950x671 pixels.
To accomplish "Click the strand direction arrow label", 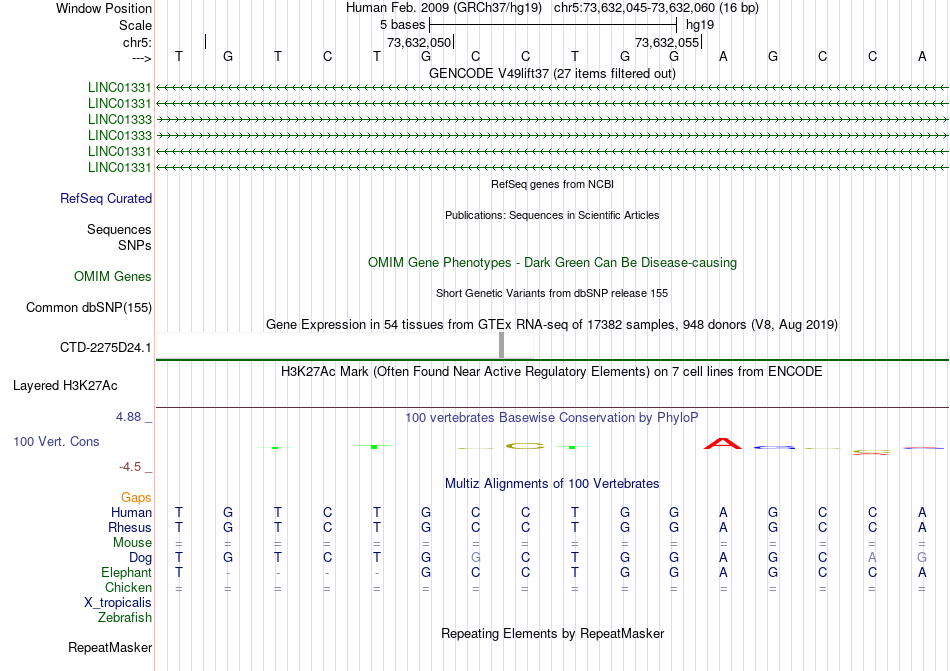I will tap(141, 58).
